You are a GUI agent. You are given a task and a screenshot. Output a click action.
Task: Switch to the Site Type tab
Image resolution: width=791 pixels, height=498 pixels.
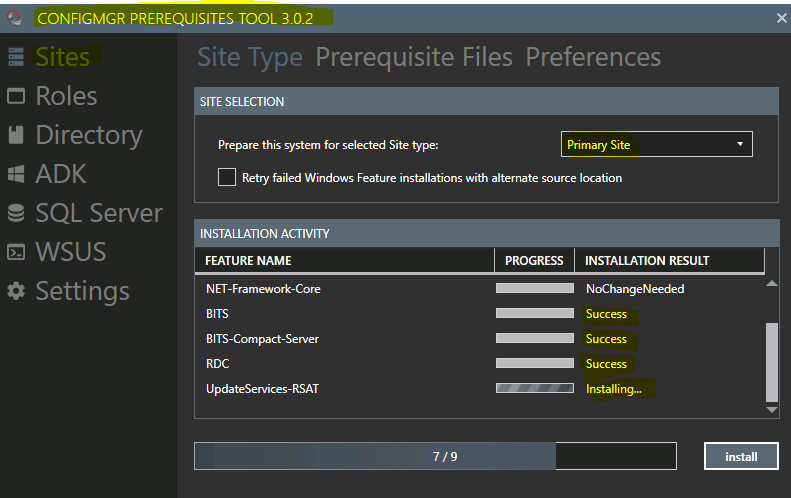click(250, 57)
